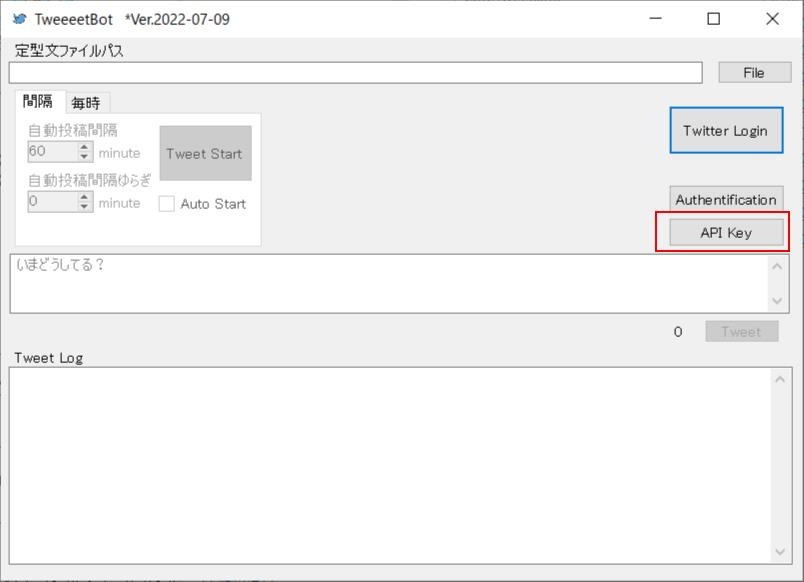Click the template file path input field
Viewport: 804px width, 582px height.
355,73
